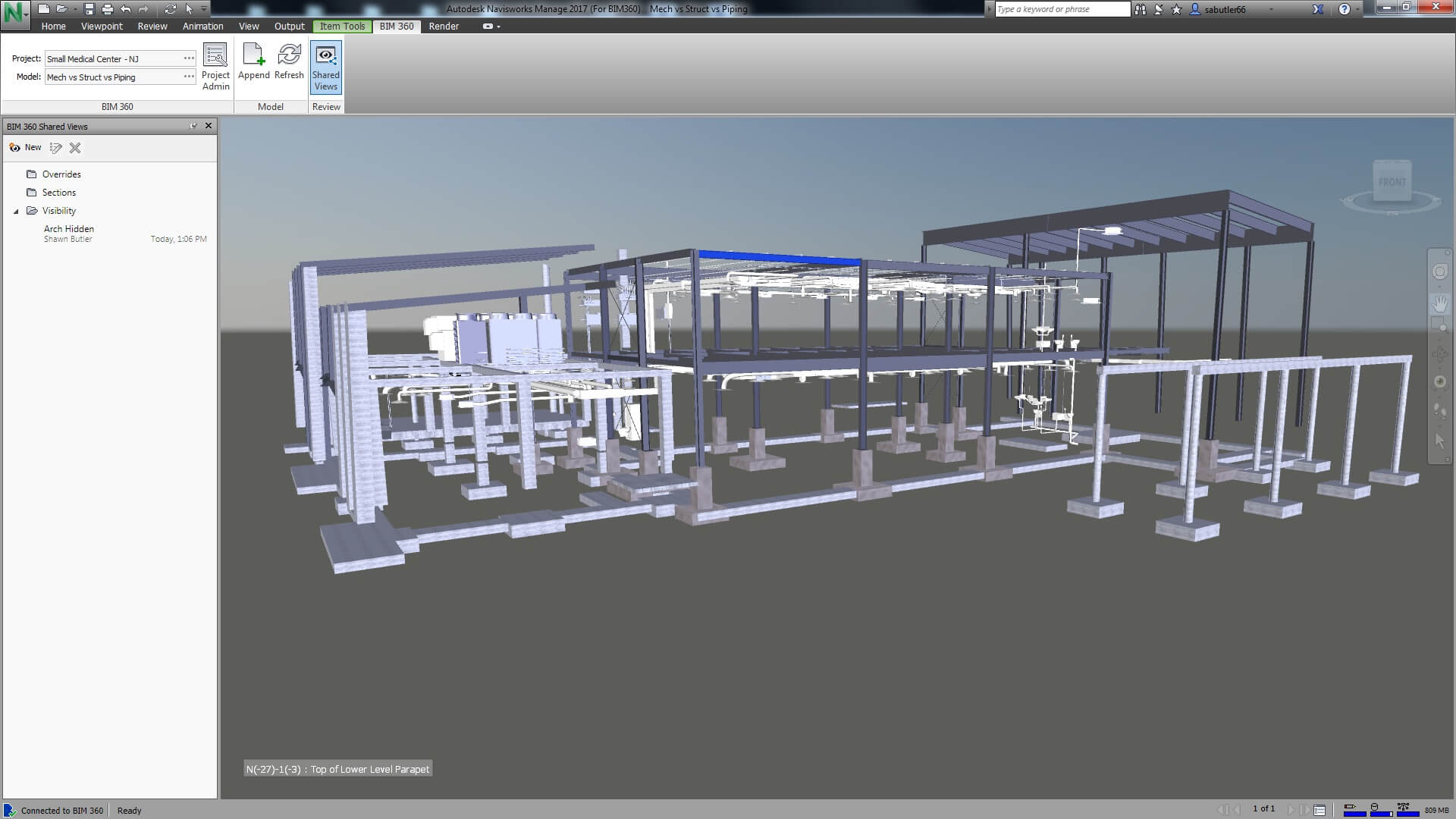
Task: Click the Sheet Browser icon in status bar
Action: point(1319,810)
